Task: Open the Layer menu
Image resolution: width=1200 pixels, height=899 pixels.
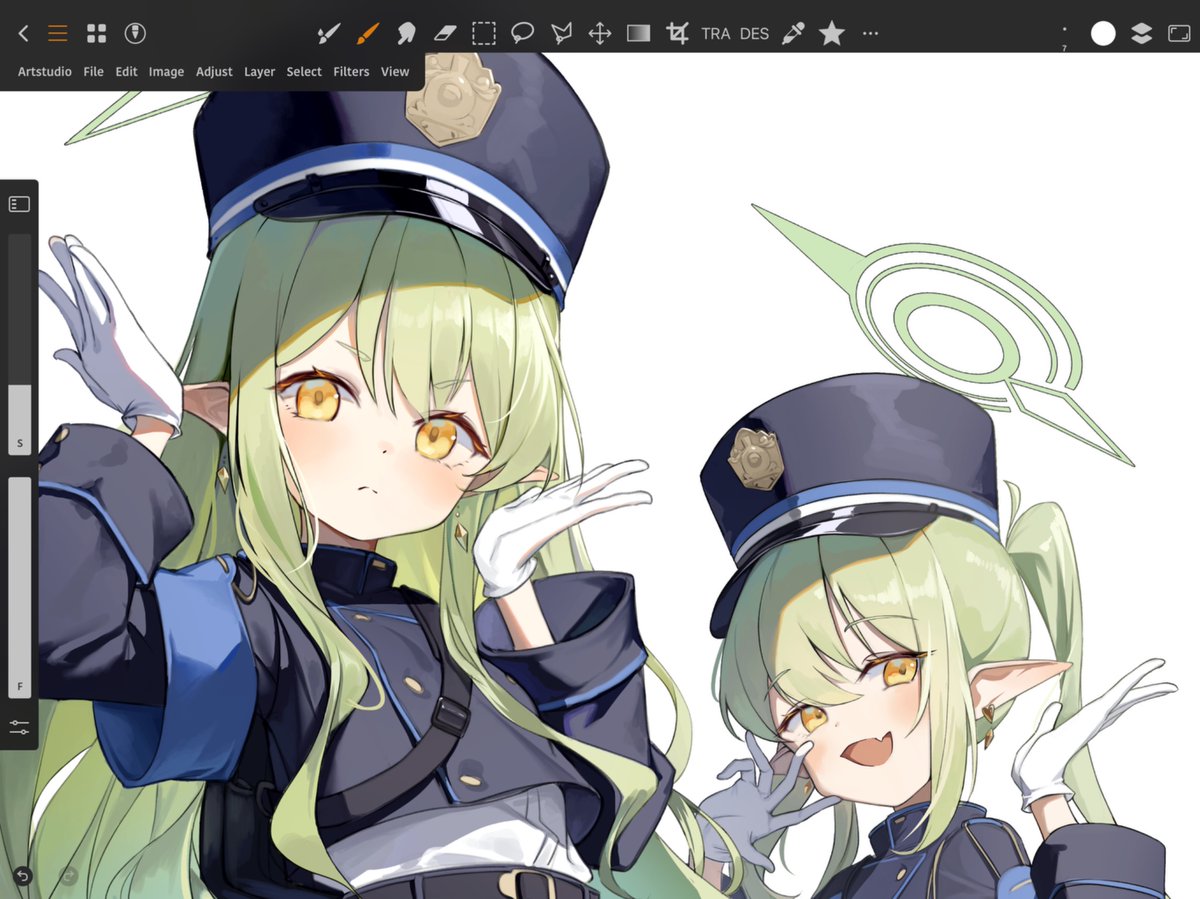Action: 259,72
